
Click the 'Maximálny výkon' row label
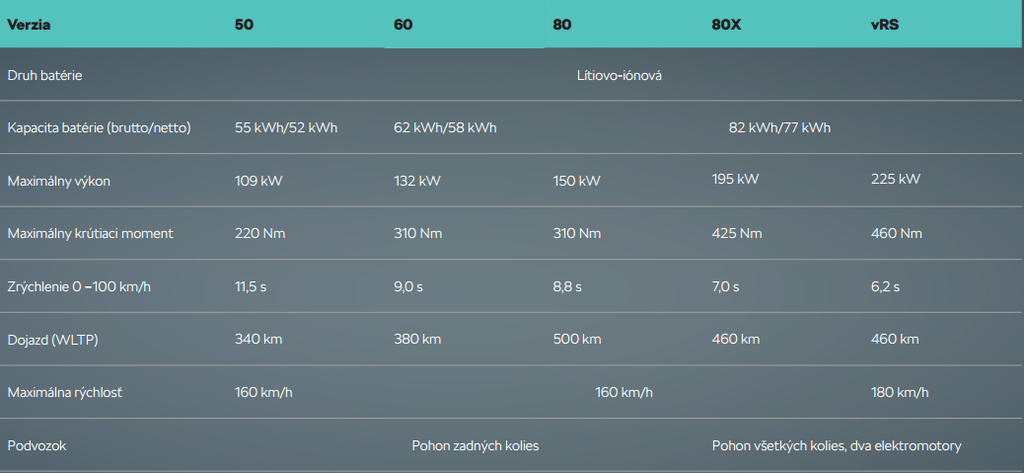(59, 181)
